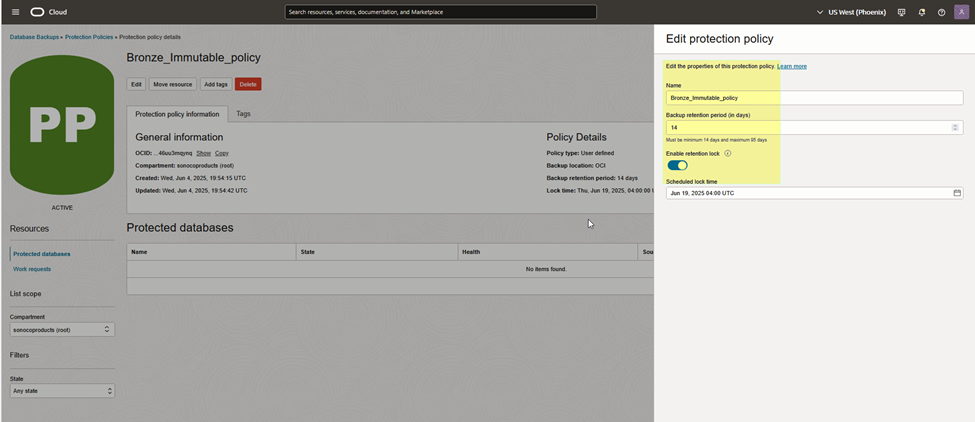Select Work requests in Resources list
The image size is (975, 422).
[x=32, y=269]
